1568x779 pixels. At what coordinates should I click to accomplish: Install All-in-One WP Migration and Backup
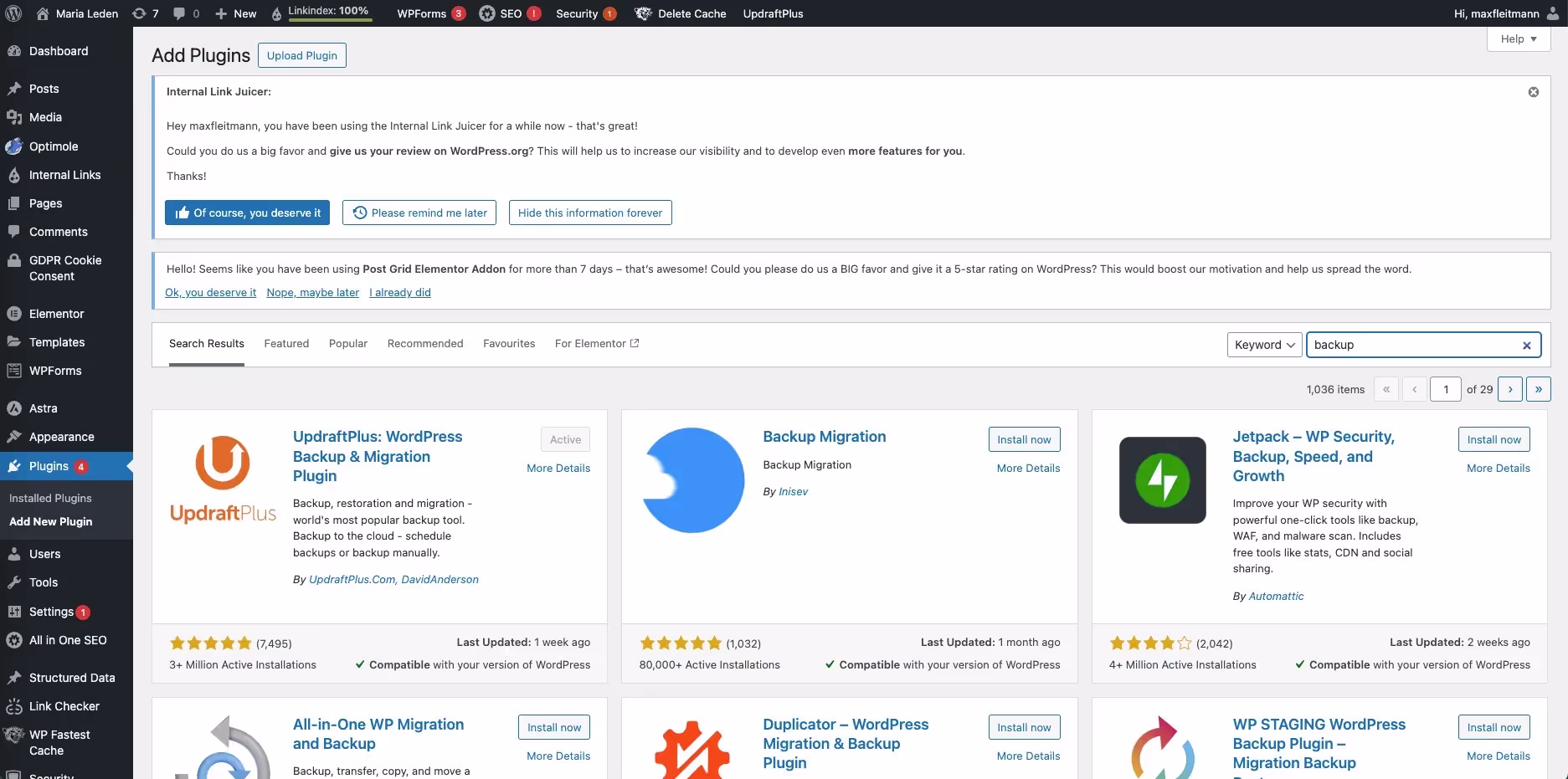coord(554,727)
